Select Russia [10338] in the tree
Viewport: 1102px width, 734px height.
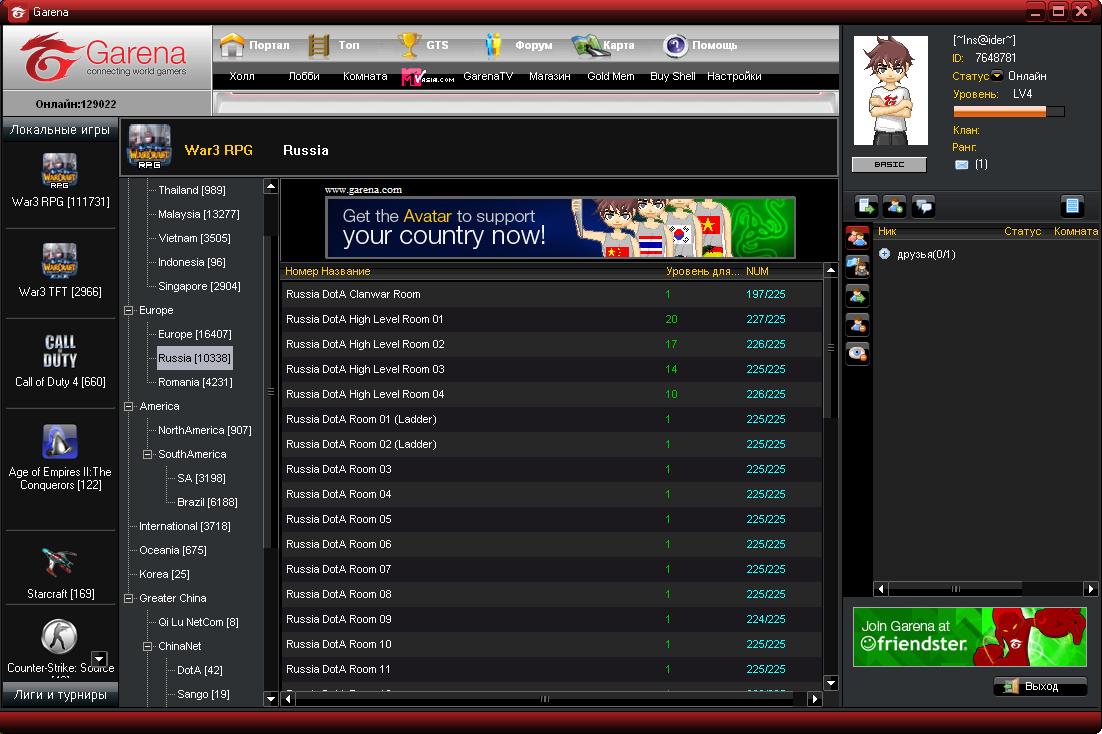click(194, 358)
